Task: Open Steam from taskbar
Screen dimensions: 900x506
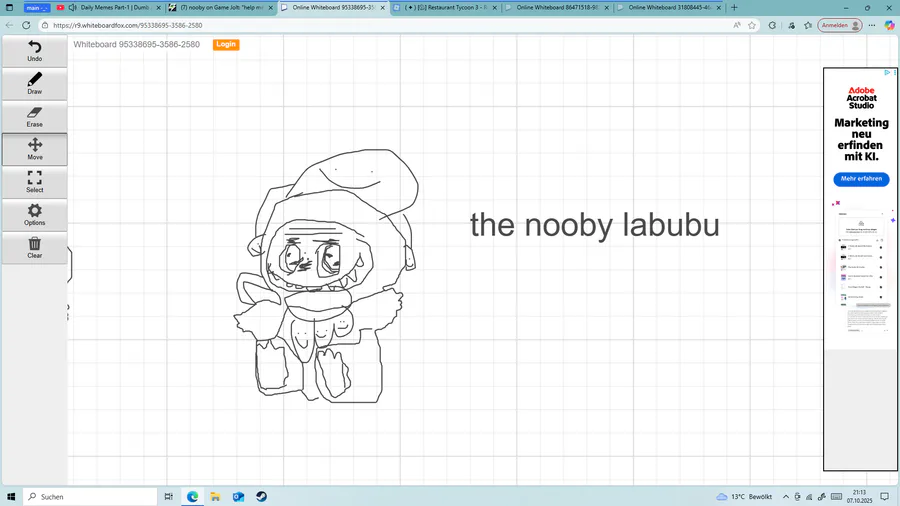Action: tap(261, 496)
